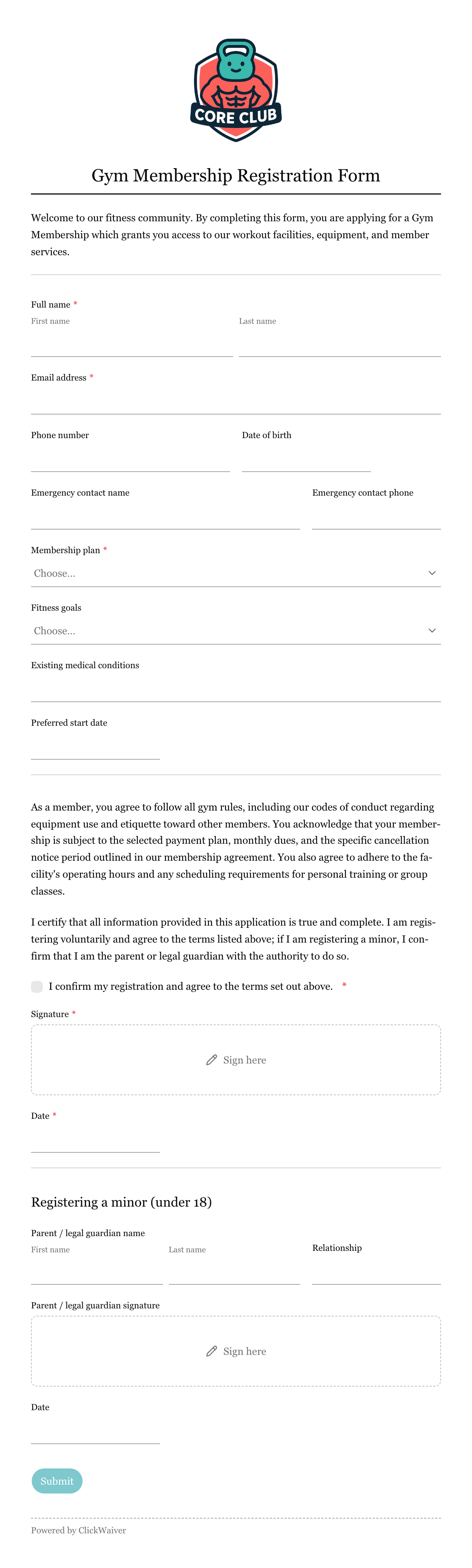This screenshot has height=1568, width=472.
Task: Check the confirm registration agreement checkbox
Action: click(x=37, y=986)
